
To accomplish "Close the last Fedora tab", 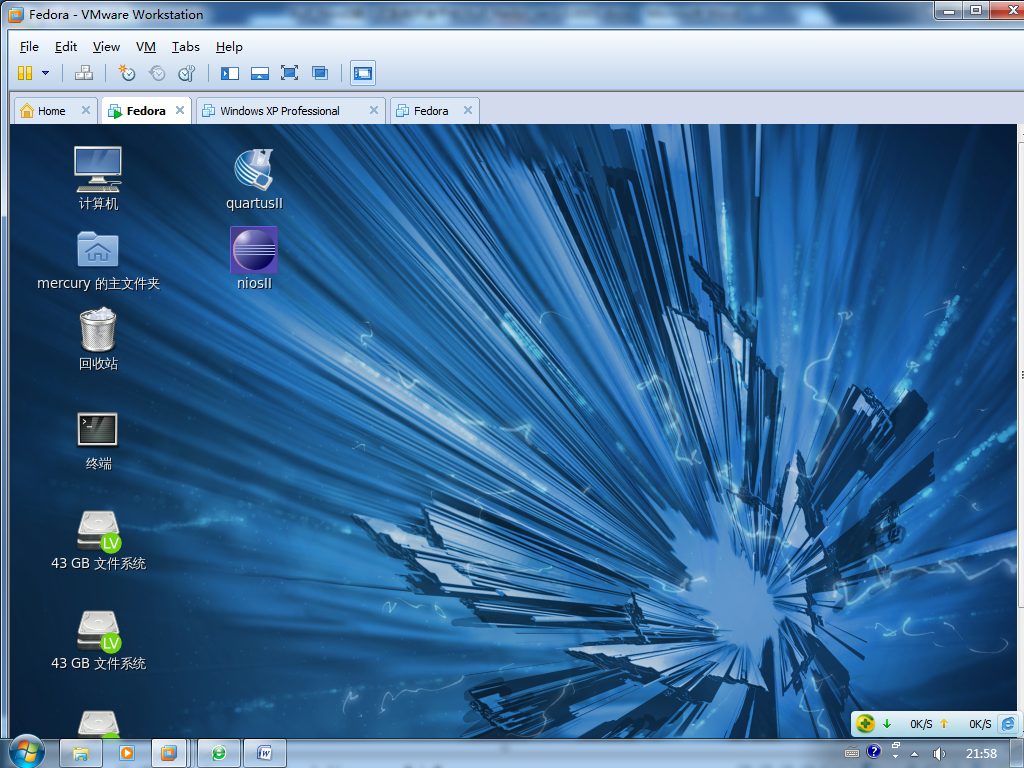I will point(468,110).
